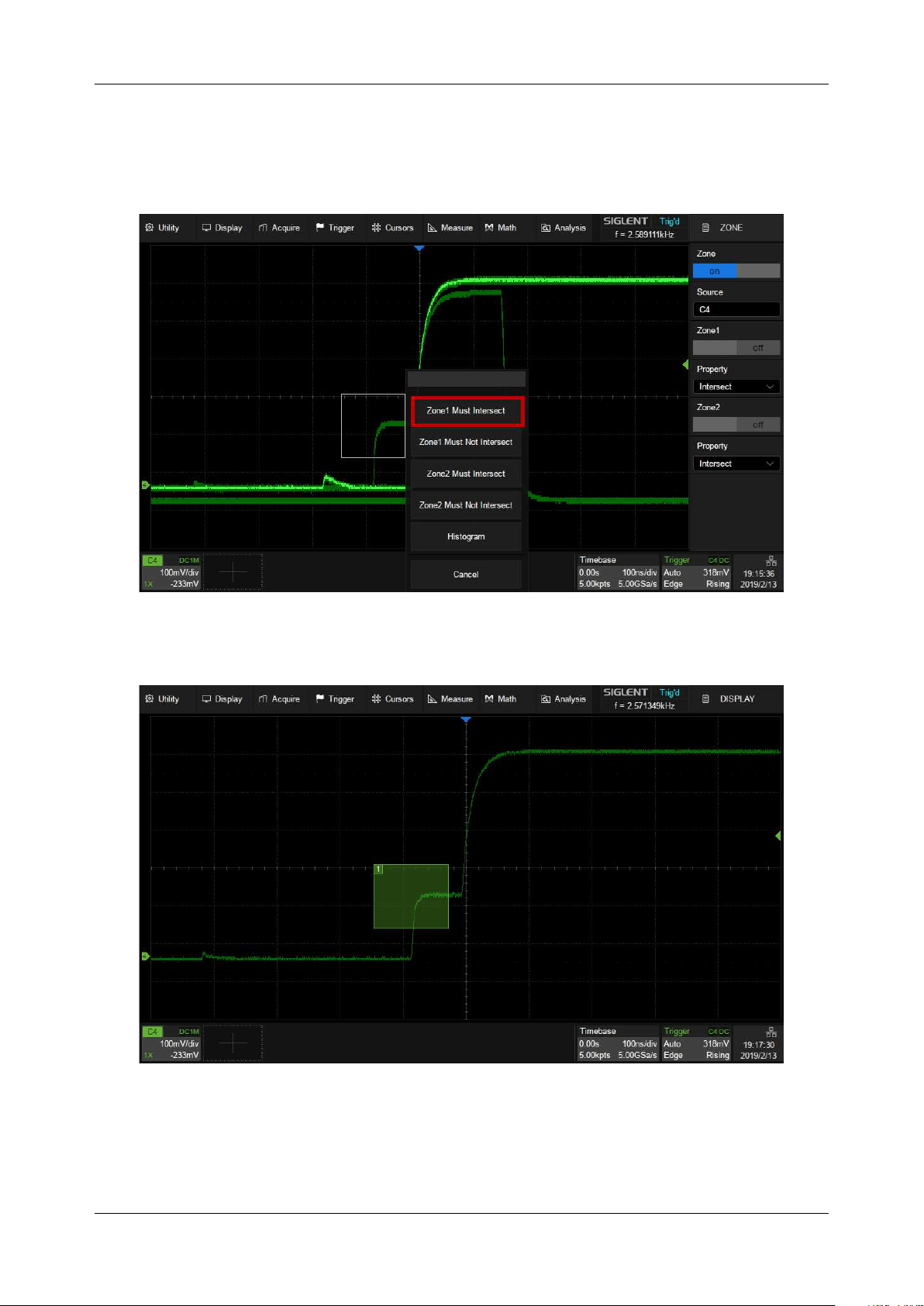Open Timebase box in DISPLAY screen
Image resolution: width=924 pixels, height=1306 pixels.
pyautogui.click(x=618, y=1043)
